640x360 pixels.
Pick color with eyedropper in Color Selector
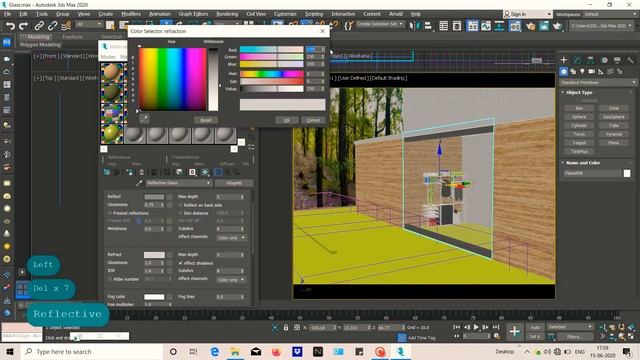[x=144, y=118]
